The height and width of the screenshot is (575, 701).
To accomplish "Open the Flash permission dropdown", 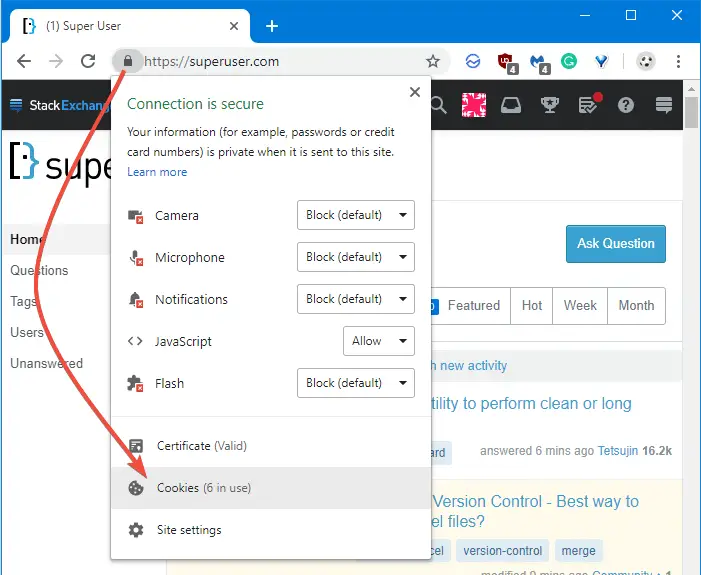I will point(356,383).
